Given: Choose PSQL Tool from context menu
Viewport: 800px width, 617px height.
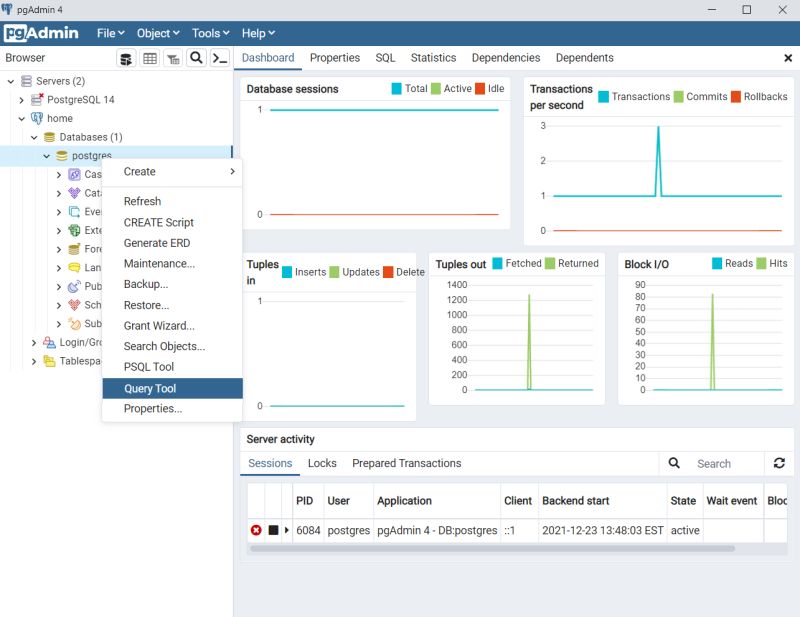Looking at the screenshot, I should point(172,367).
